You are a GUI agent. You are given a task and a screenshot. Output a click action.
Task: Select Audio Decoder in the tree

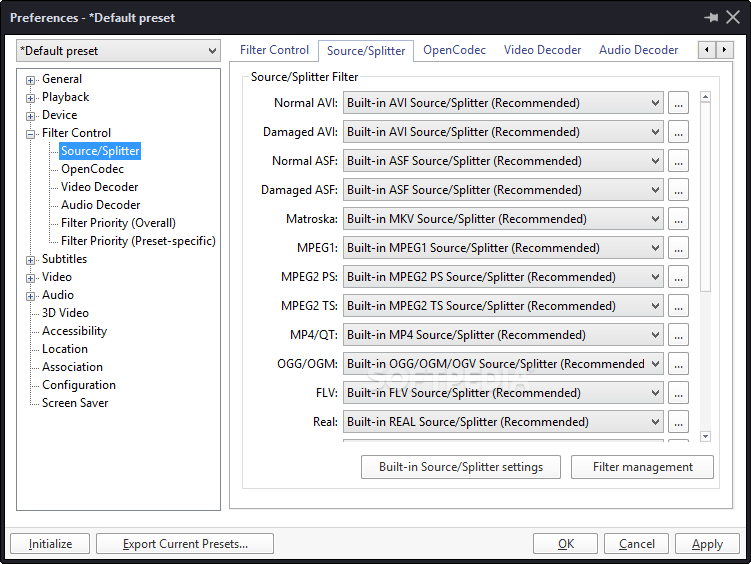pos(101,205)
